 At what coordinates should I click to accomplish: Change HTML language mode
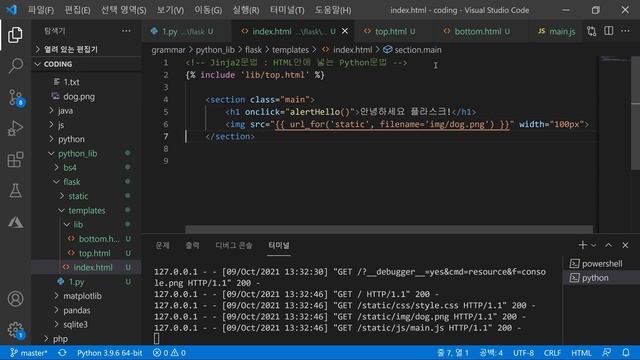[x=581, y=353]
